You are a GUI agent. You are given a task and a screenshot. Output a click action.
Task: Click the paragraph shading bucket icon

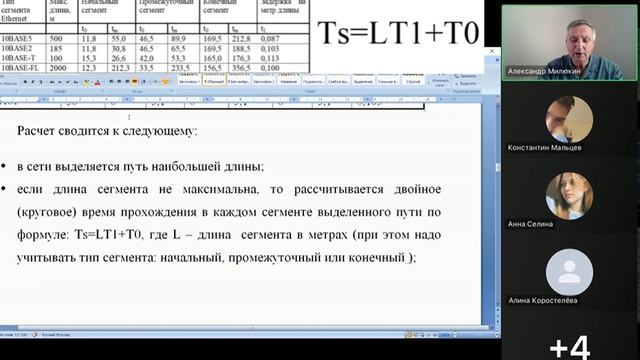[x=155, y=82]
